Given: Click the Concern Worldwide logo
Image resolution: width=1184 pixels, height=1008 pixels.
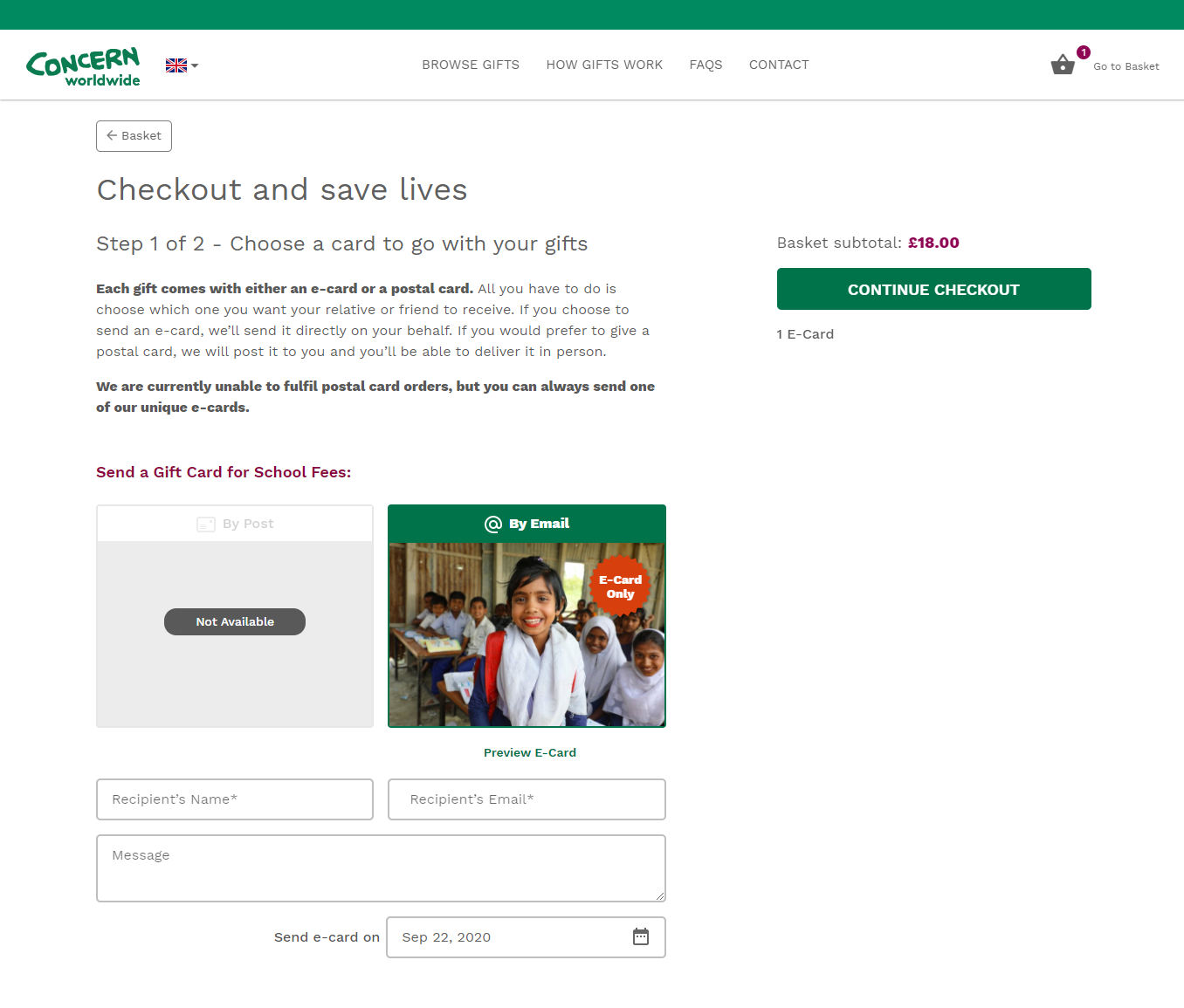Looking at the screenshot, I should click(83, 66).
